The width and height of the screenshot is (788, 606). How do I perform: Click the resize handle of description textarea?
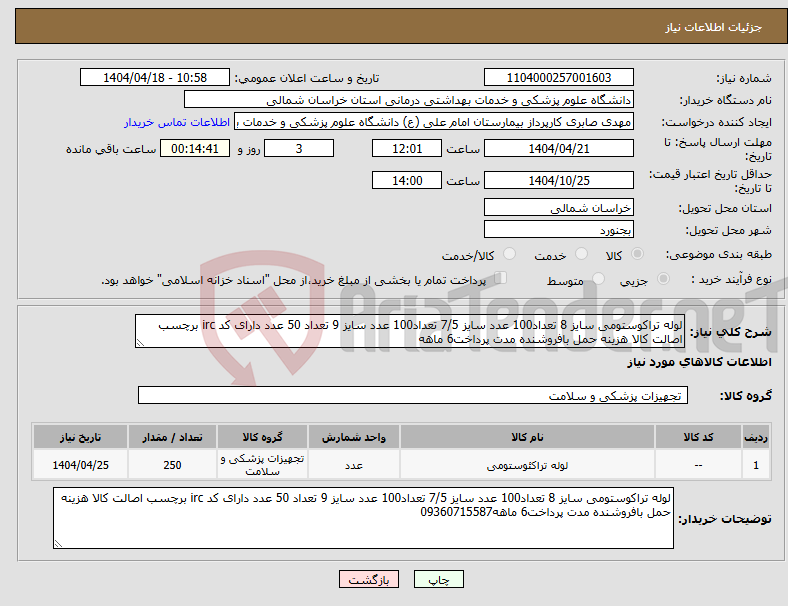[140, 343]
